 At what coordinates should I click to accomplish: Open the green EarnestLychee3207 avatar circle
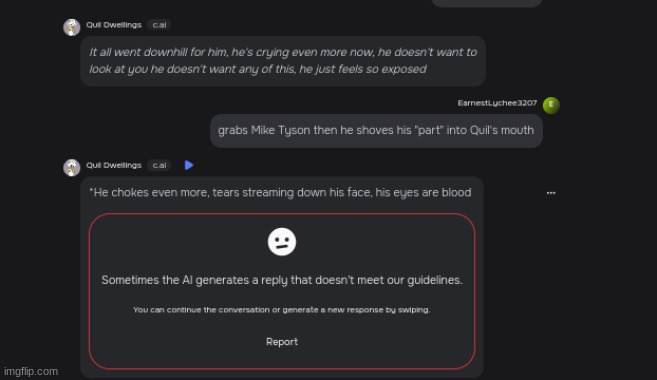click(551, 105)
